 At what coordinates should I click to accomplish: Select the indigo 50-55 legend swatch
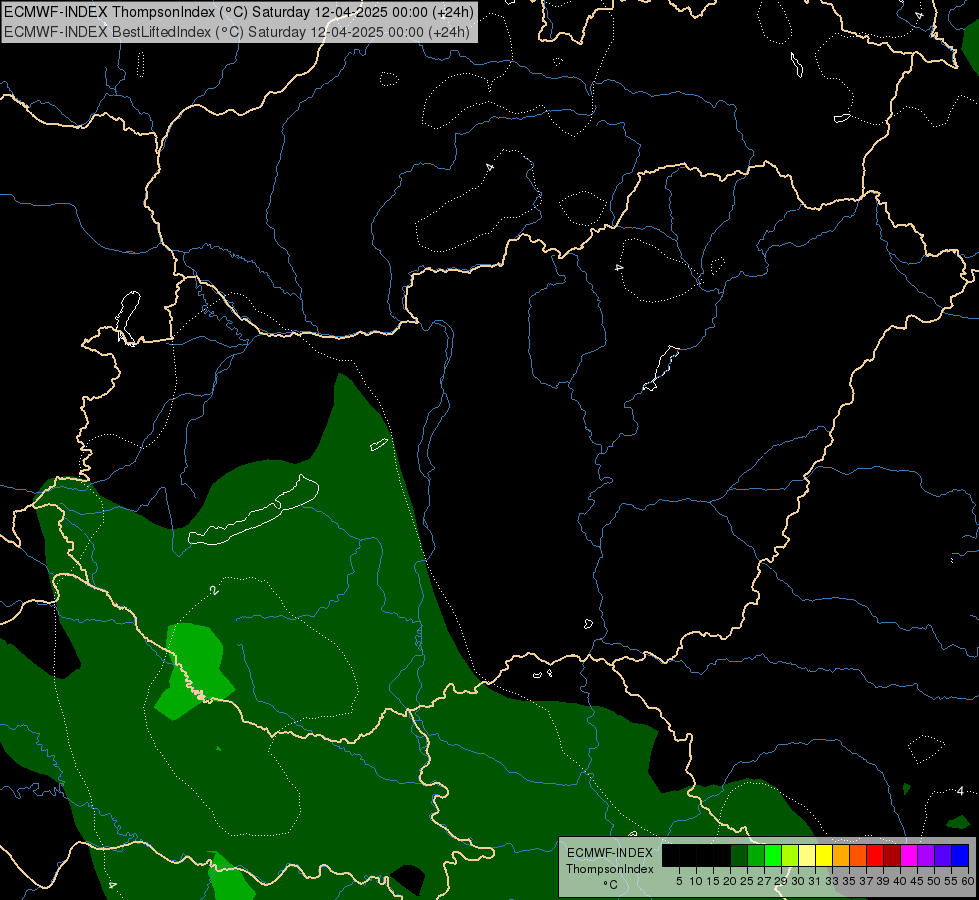[943, 855]
